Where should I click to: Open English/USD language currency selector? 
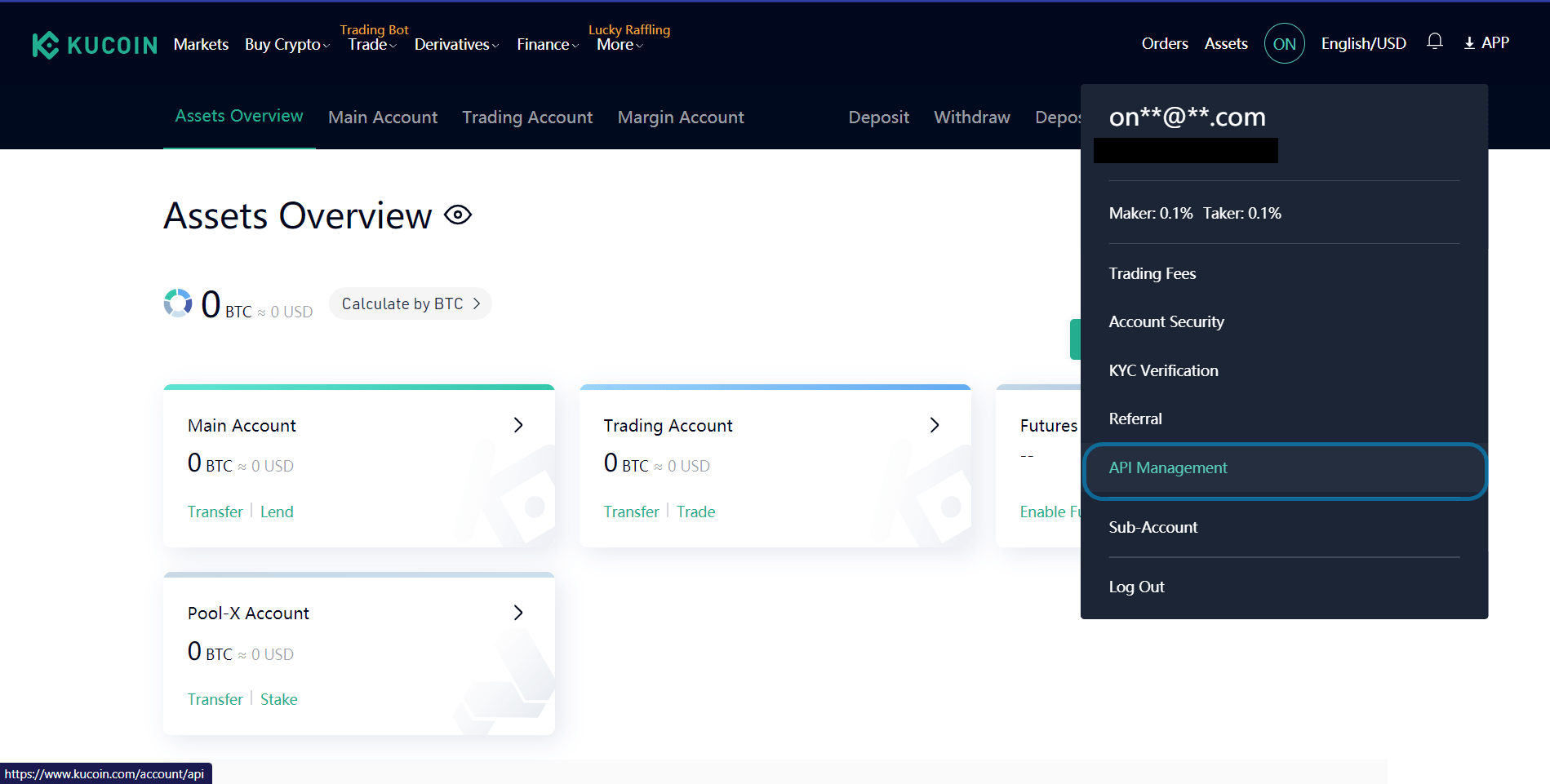coord(1363,44)
